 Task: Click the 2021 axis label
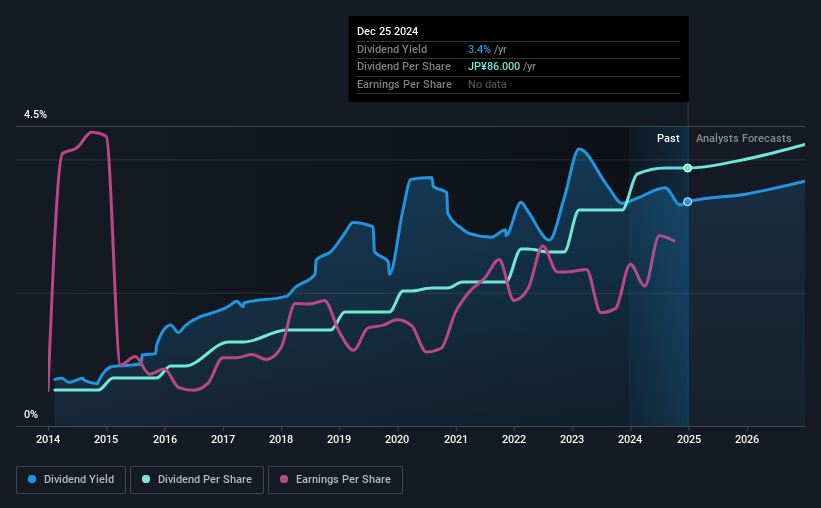coord(456,439)
